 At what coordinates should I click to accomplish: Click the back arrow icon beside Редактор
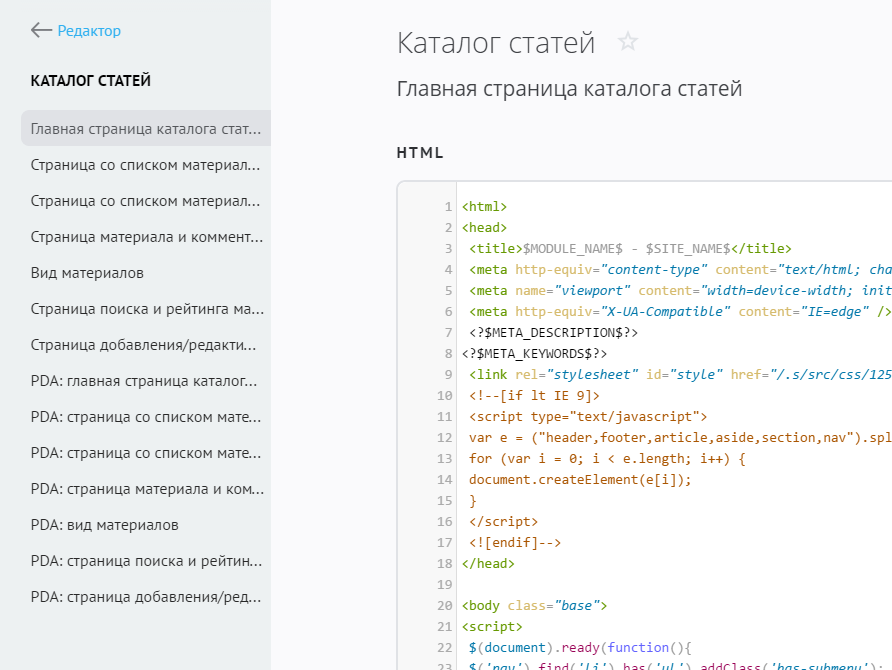(x=41, y=31)
